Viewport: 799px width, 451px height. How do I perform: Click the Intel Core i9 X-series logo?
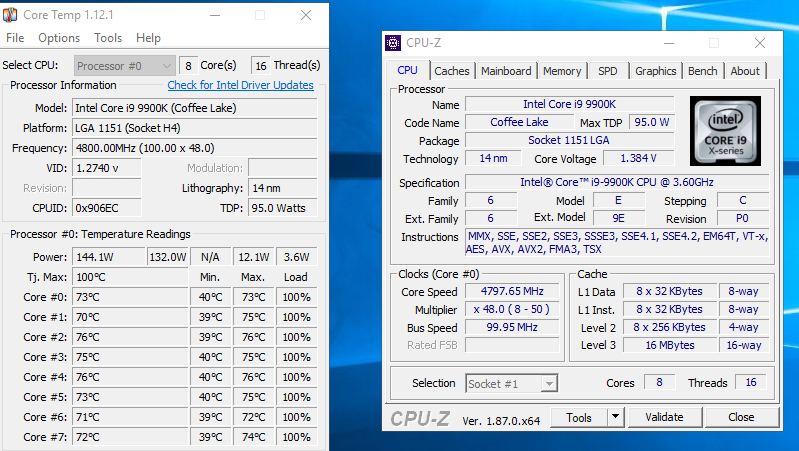tap(725, 131)
